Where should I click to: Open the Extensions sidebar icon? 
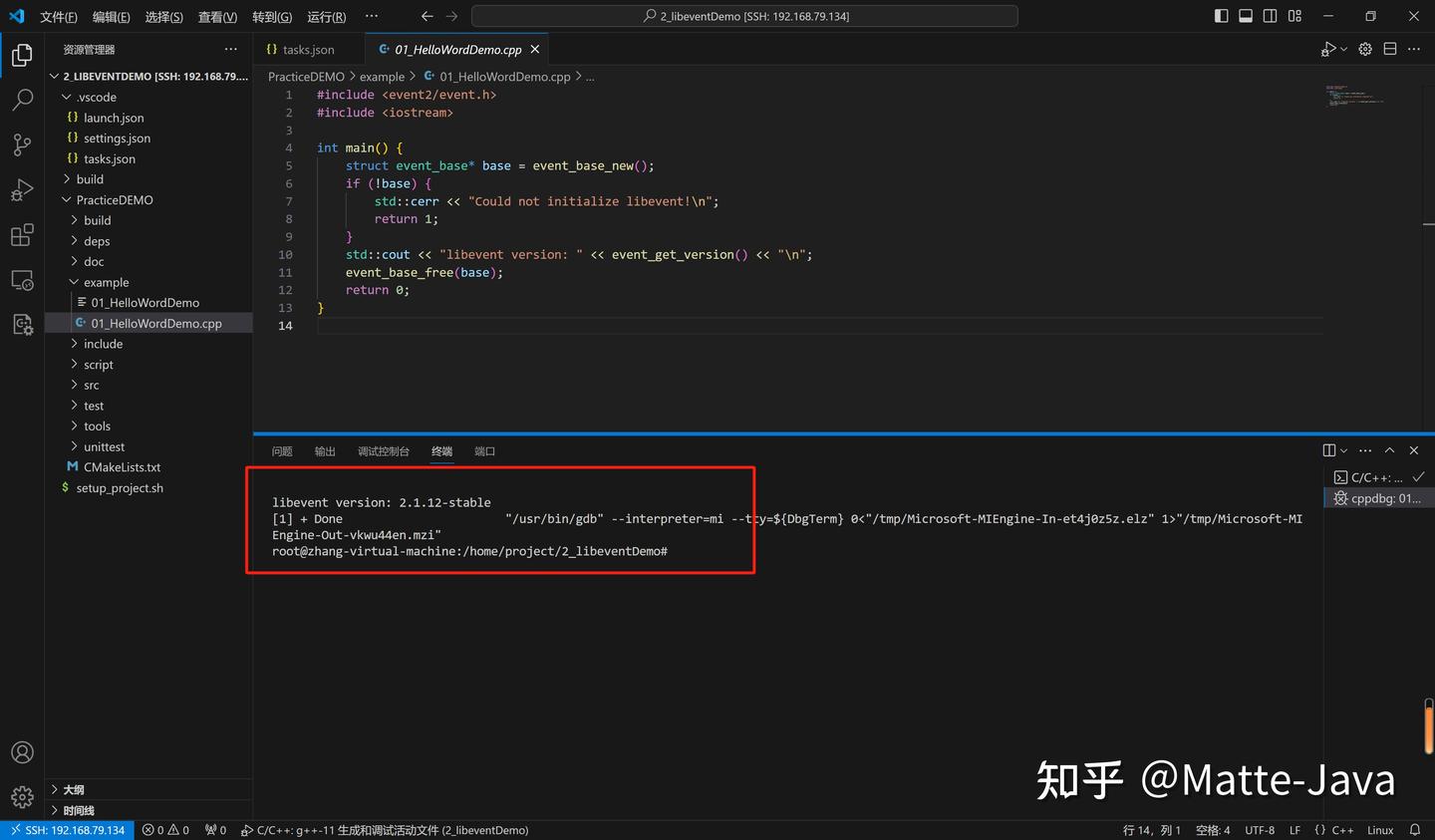pyautogui.click(x=22, y=234)
